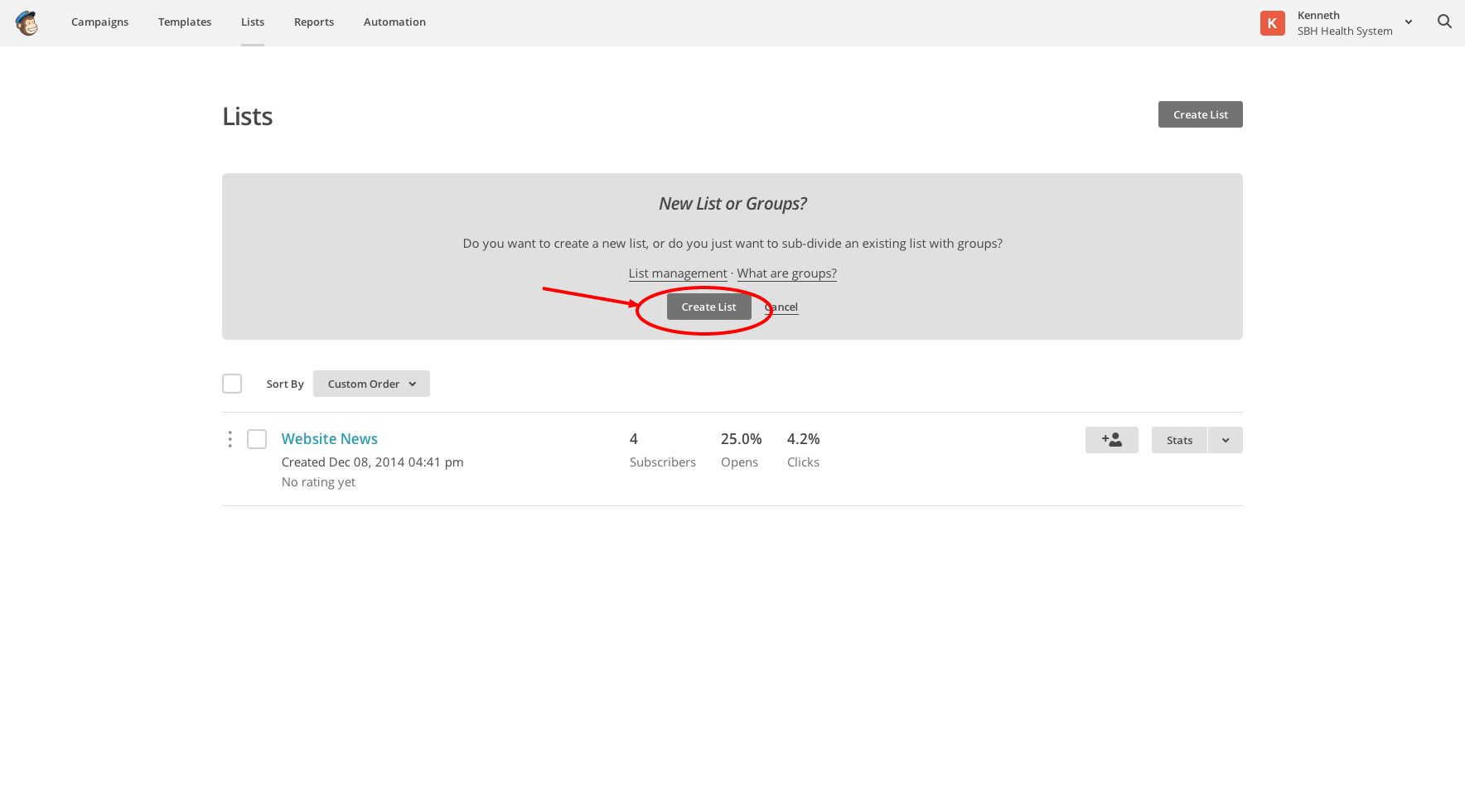Viewport: 1465px width, 812px height.
Task: Click the orange K account avatar
Action: click(x=1272, y=23)
